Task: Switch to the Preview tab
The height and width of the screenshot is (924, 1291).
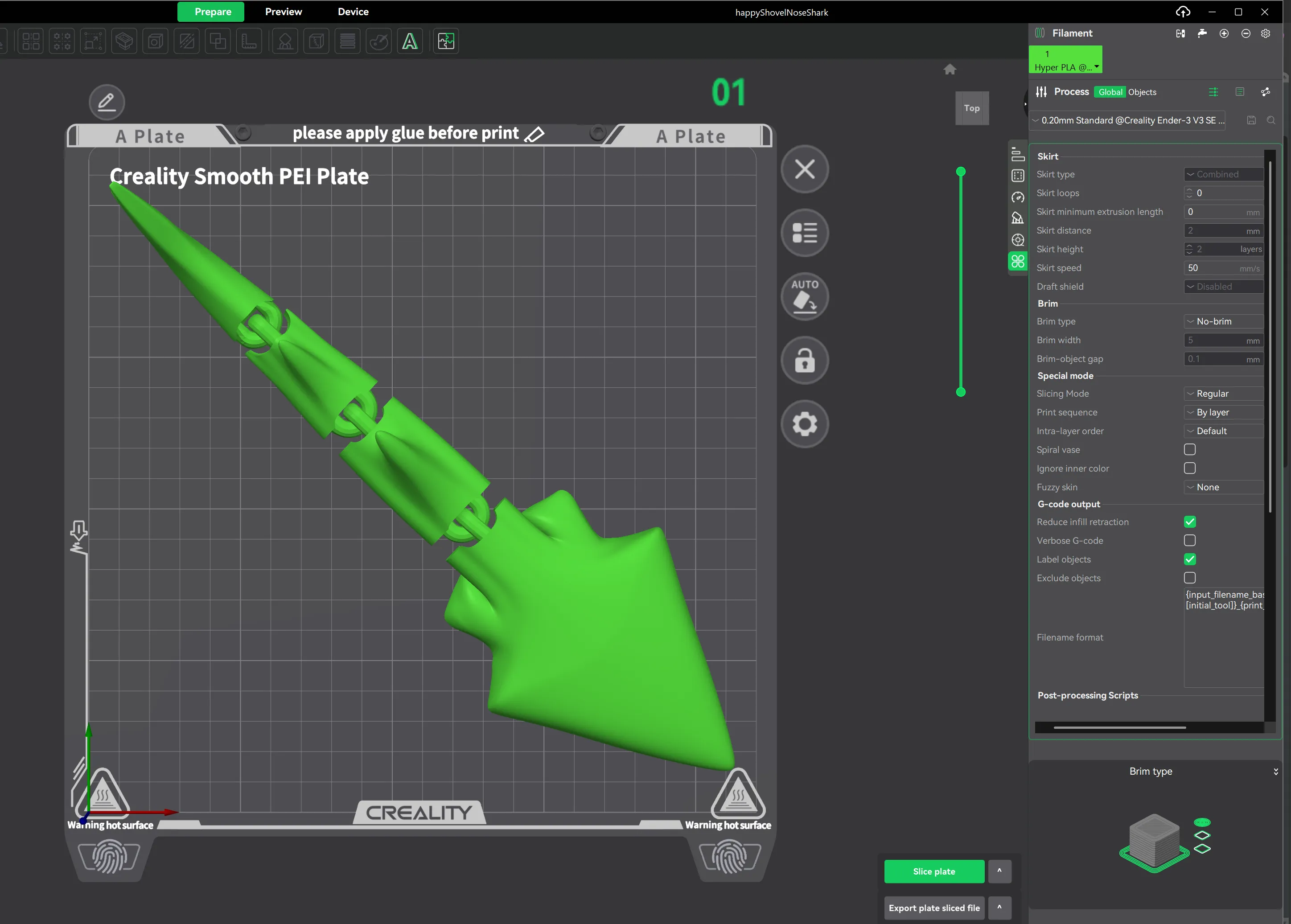Action: 284,12
